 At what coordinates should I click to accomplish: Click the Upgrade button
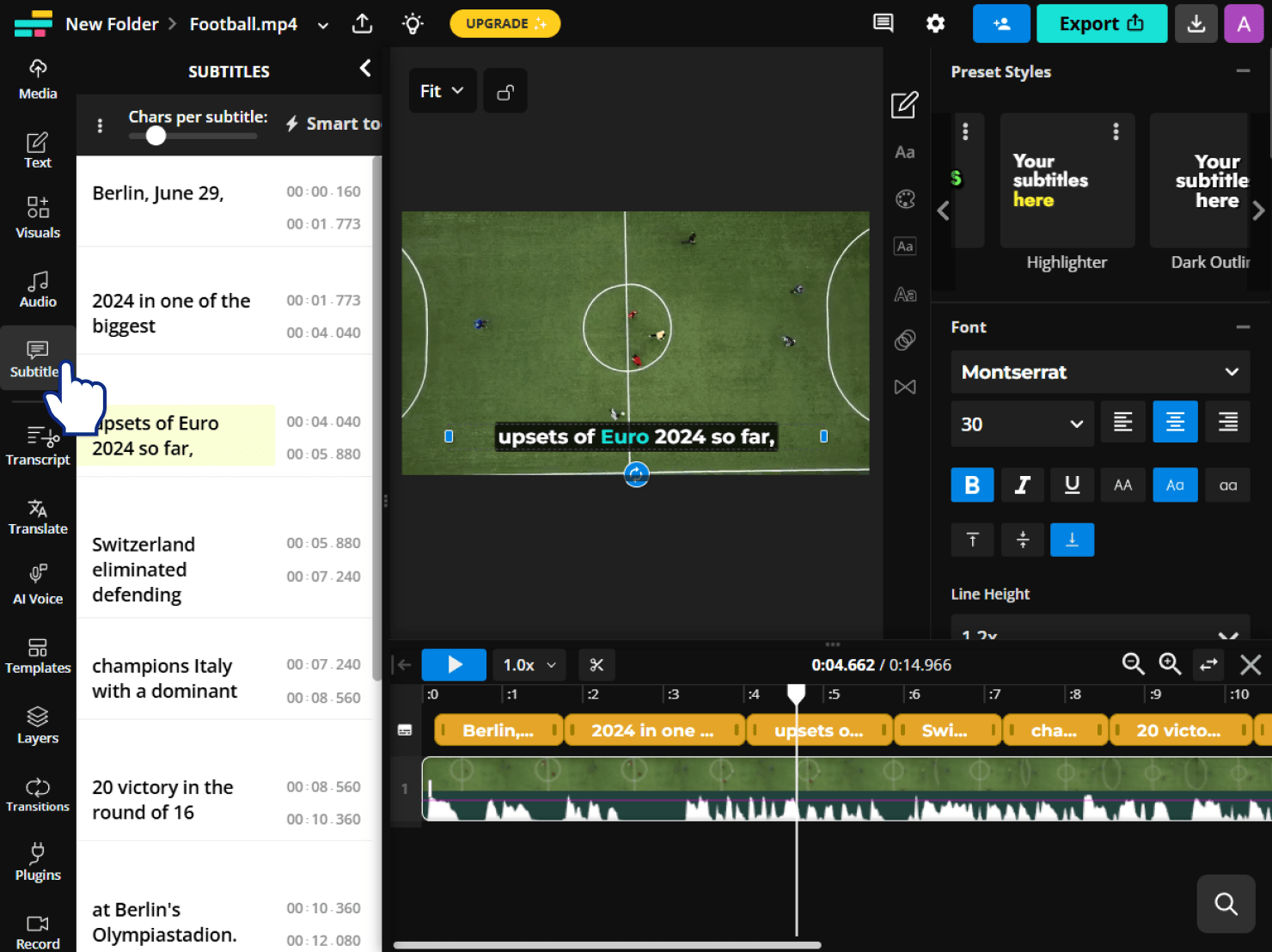tap(505, 23)
